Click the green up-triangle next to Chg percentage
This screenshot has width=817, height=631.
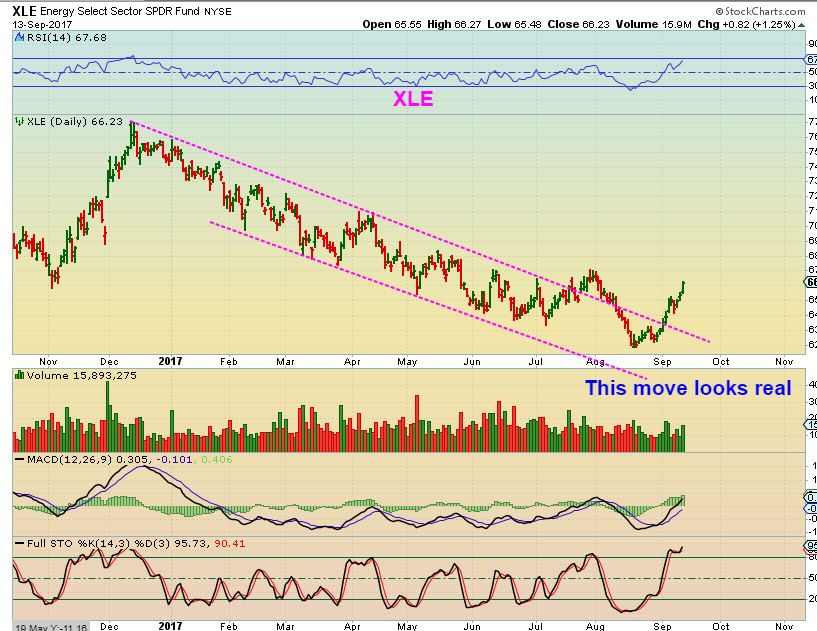click(x=801, y=24)
